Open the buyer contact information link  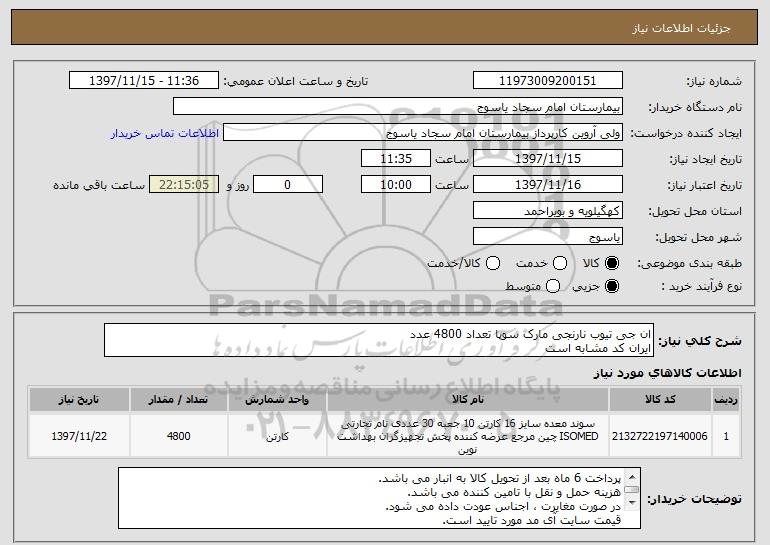[165, 133]
